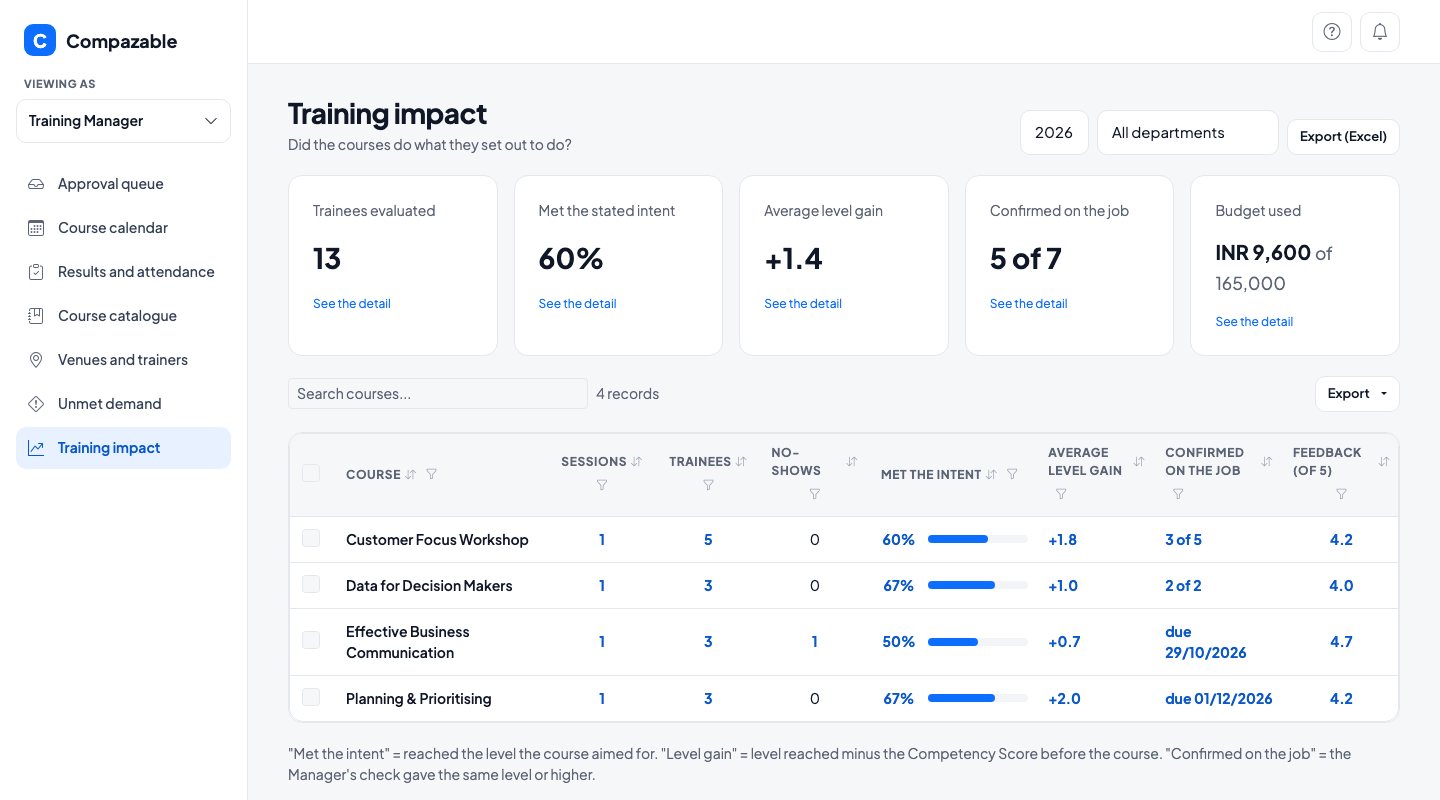
Task: Filter the Average level gain column
Action: click(1061, 494)
